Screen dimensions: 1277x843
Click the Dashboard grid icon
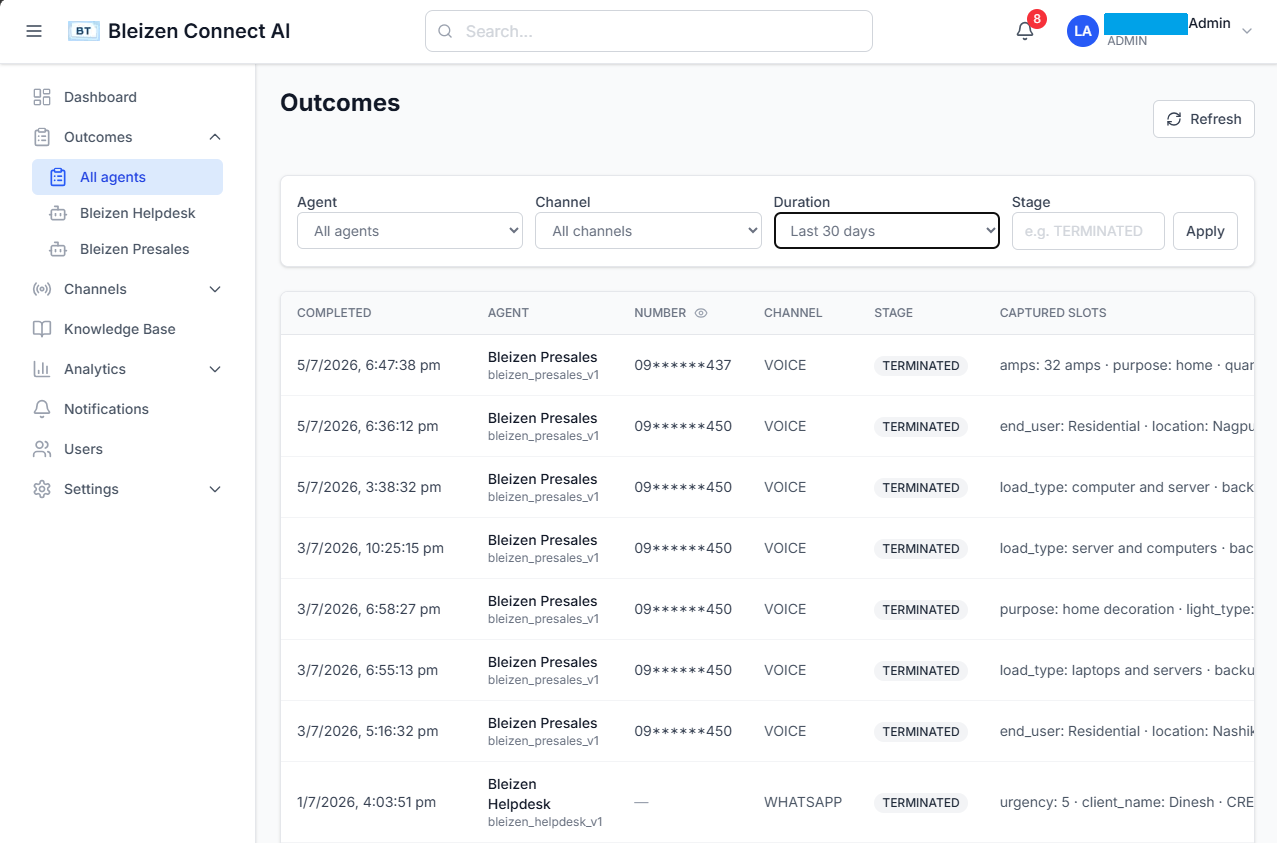click(x=42, y=97)
